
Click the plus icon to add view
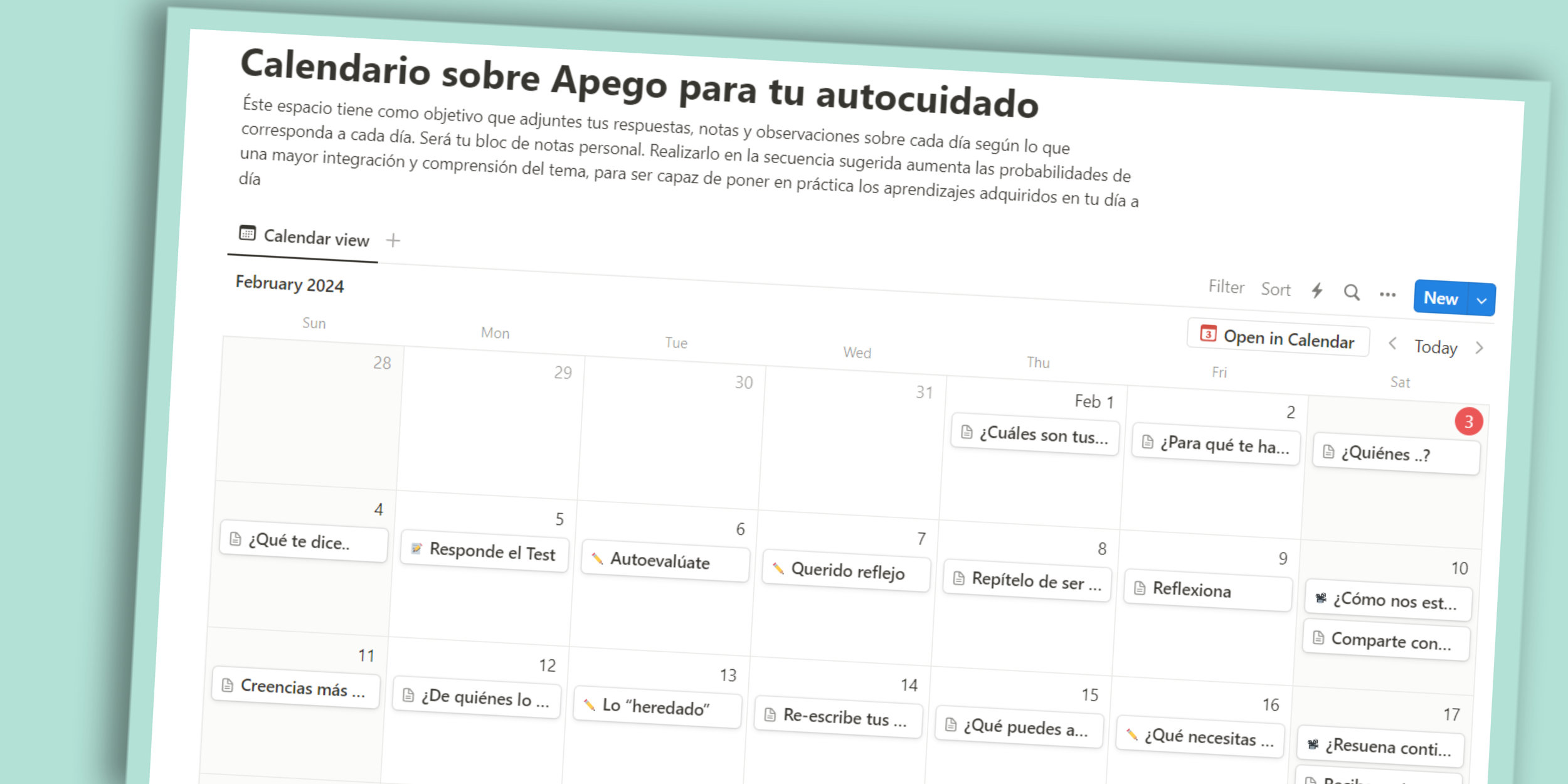tap(393, 240)
